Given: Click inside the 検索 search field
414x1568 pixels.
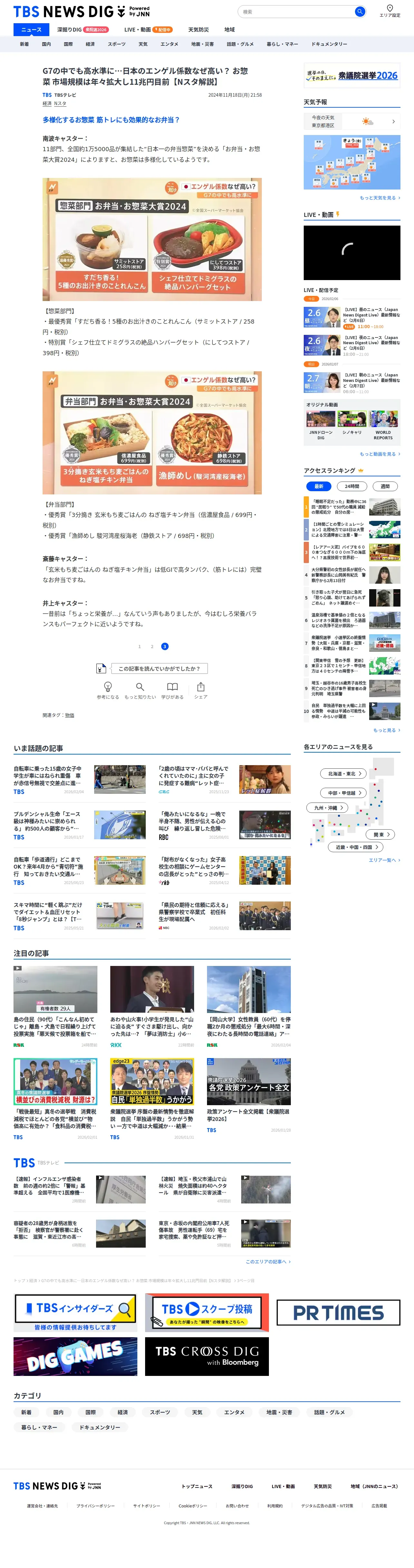Looking at the screenshot, I should click(x=296, y=11).
